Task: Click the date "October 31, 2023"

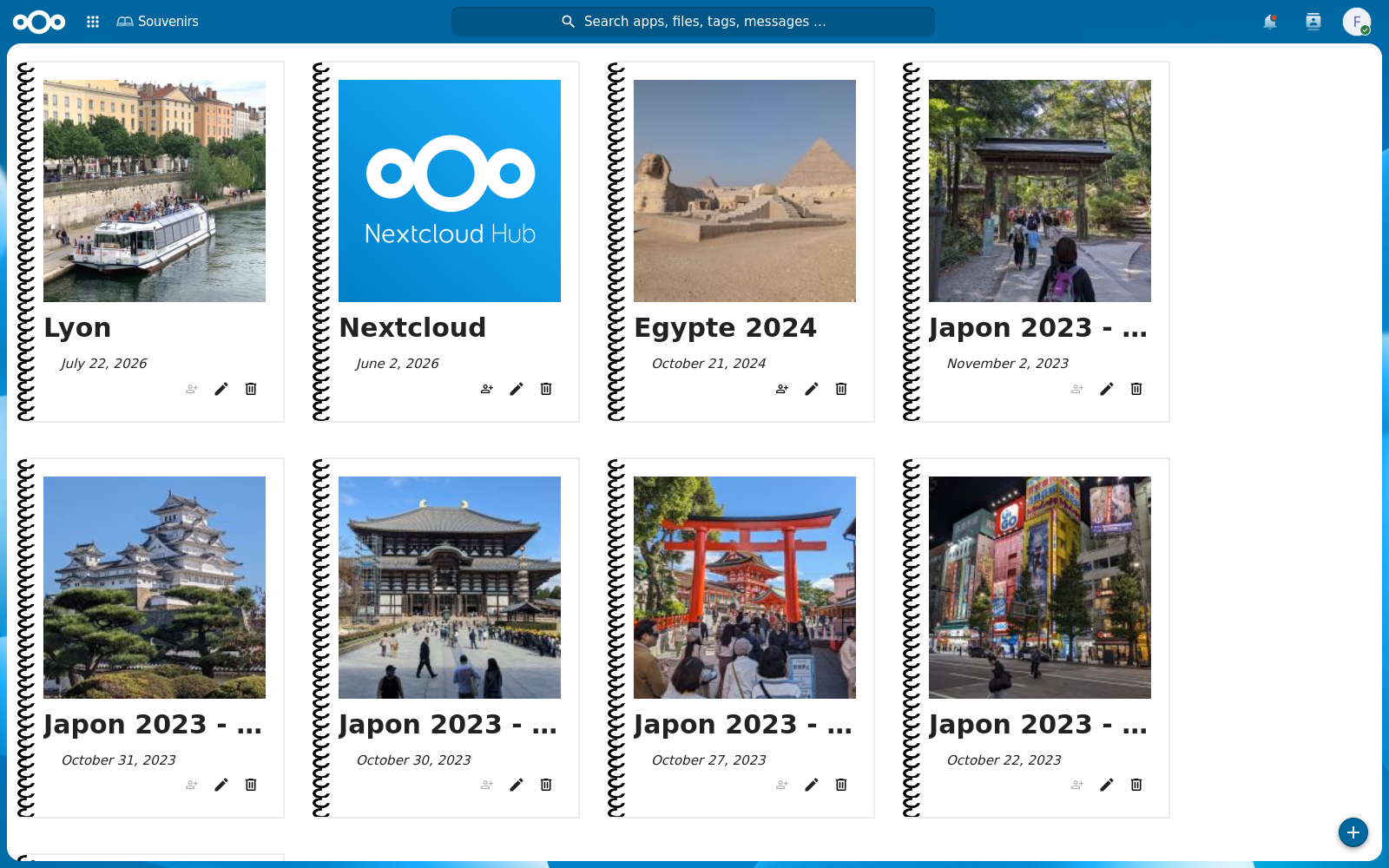Action: click(x=118, y=760)
